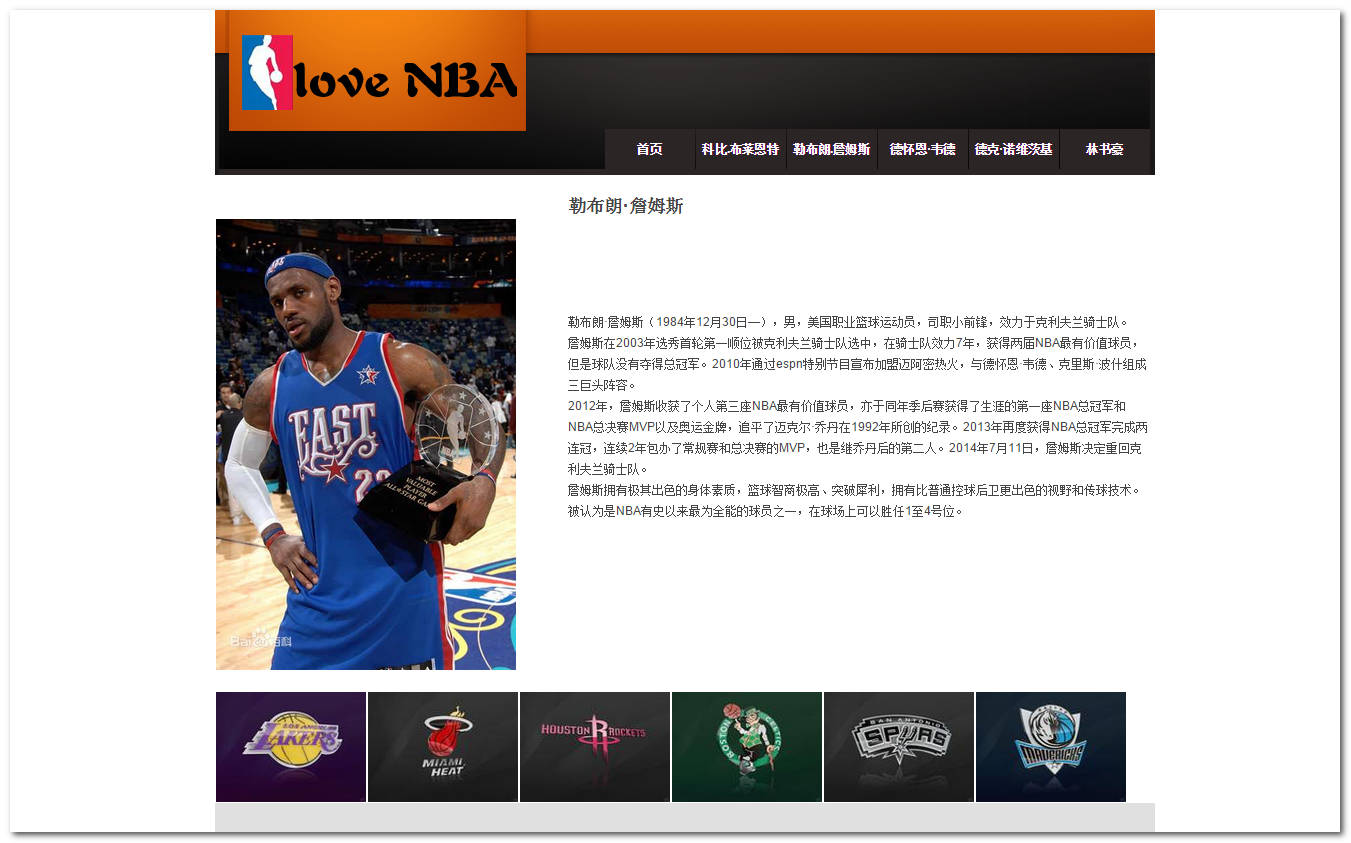Open the Los Angeles Lakers team logo
The width and height of the screenshot is (1351, 843).
click(x=291, y=747)
